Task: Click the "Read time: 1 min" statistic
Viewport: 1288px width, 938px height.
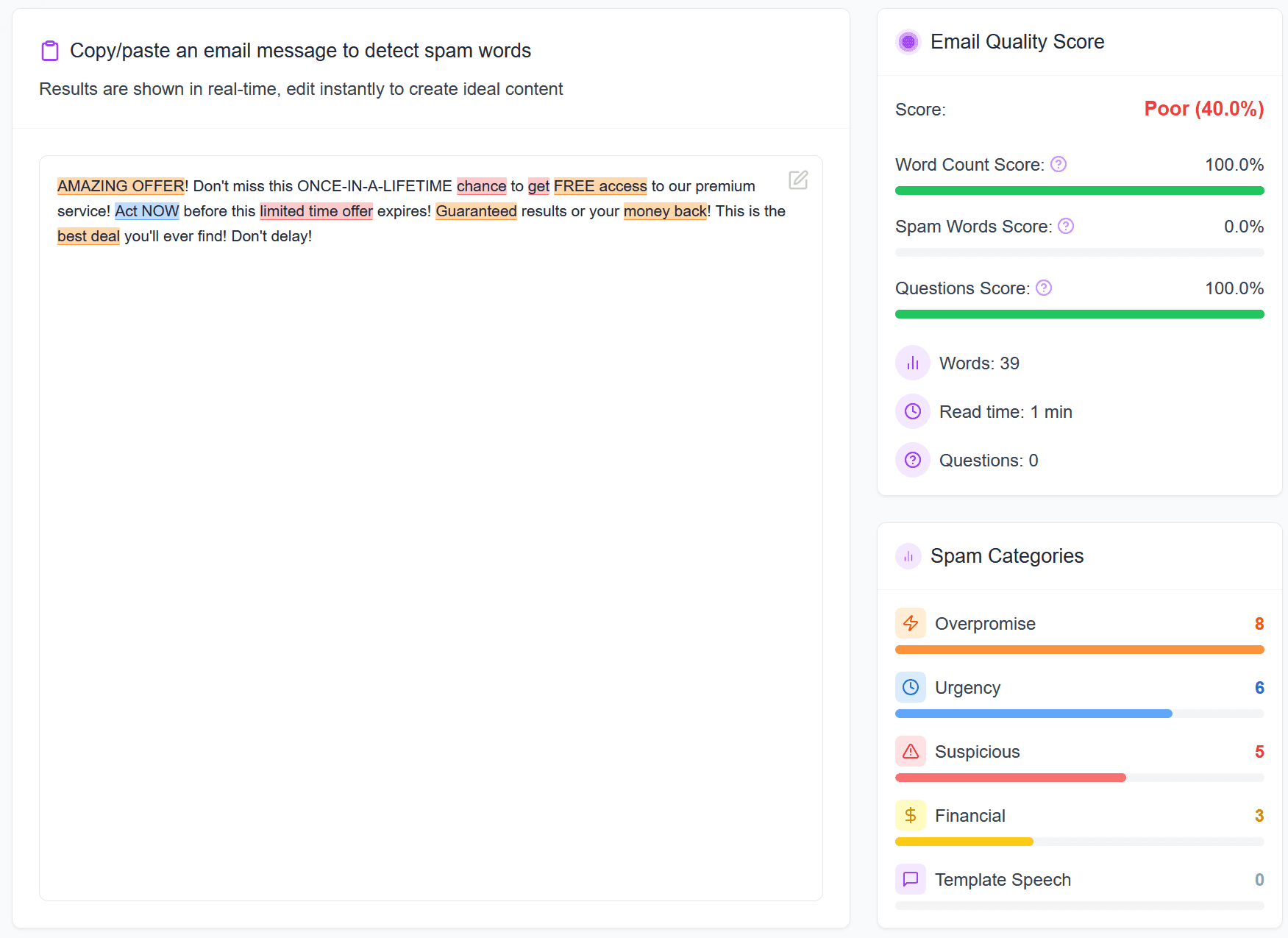Action: click(x=1006, y=412)
